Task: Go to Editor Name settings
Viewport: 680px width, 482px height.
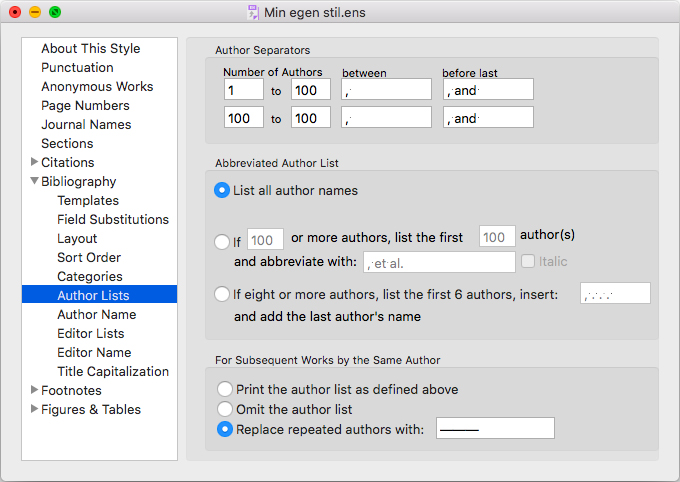Action: point(94,352)
